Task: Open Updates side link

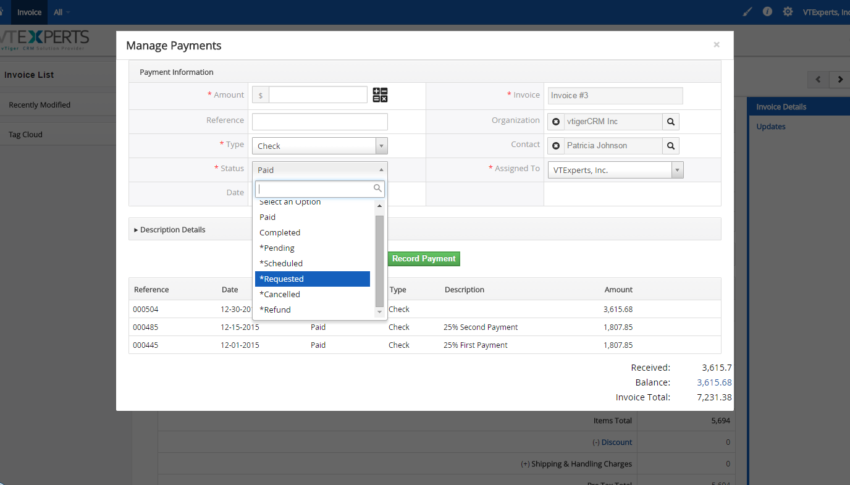Action: [771, 126]
